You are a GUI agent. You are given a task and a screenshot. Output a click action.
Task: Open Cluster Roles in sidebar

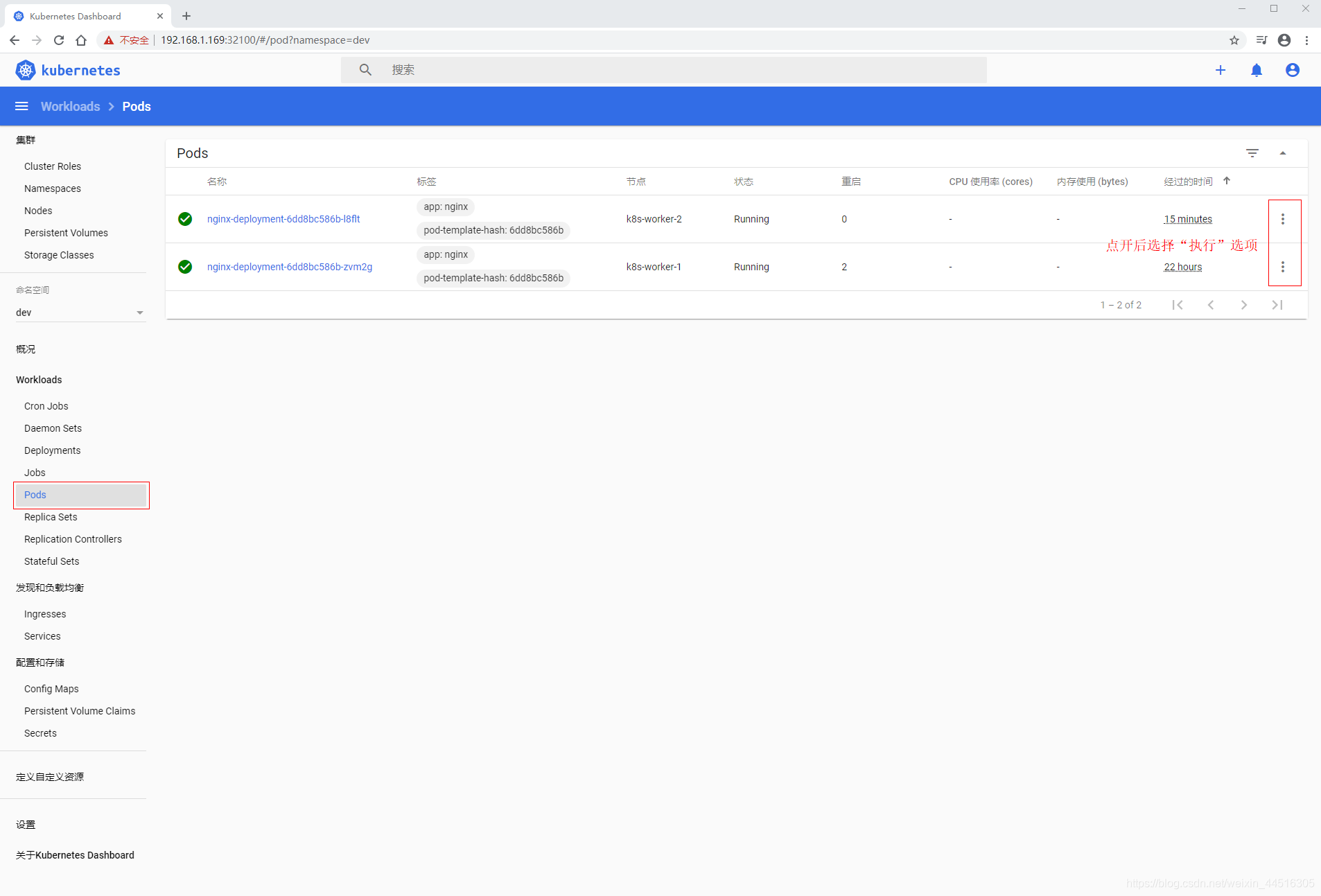pyautogui.click(x=53, y=166)
